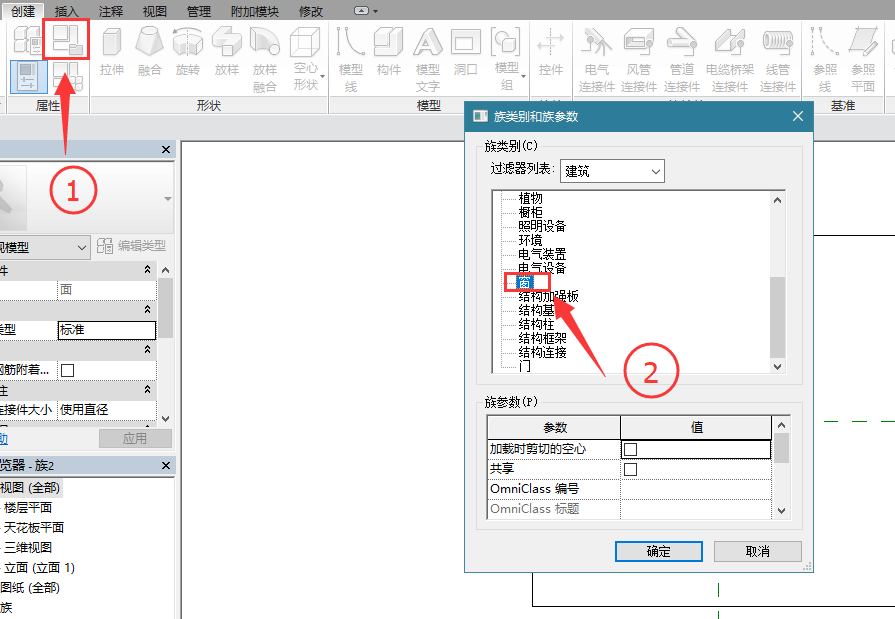The image size is (895, 619).
Task: Select 门 in the family category list
Action: pyautogui.click(x=525, y=365)
